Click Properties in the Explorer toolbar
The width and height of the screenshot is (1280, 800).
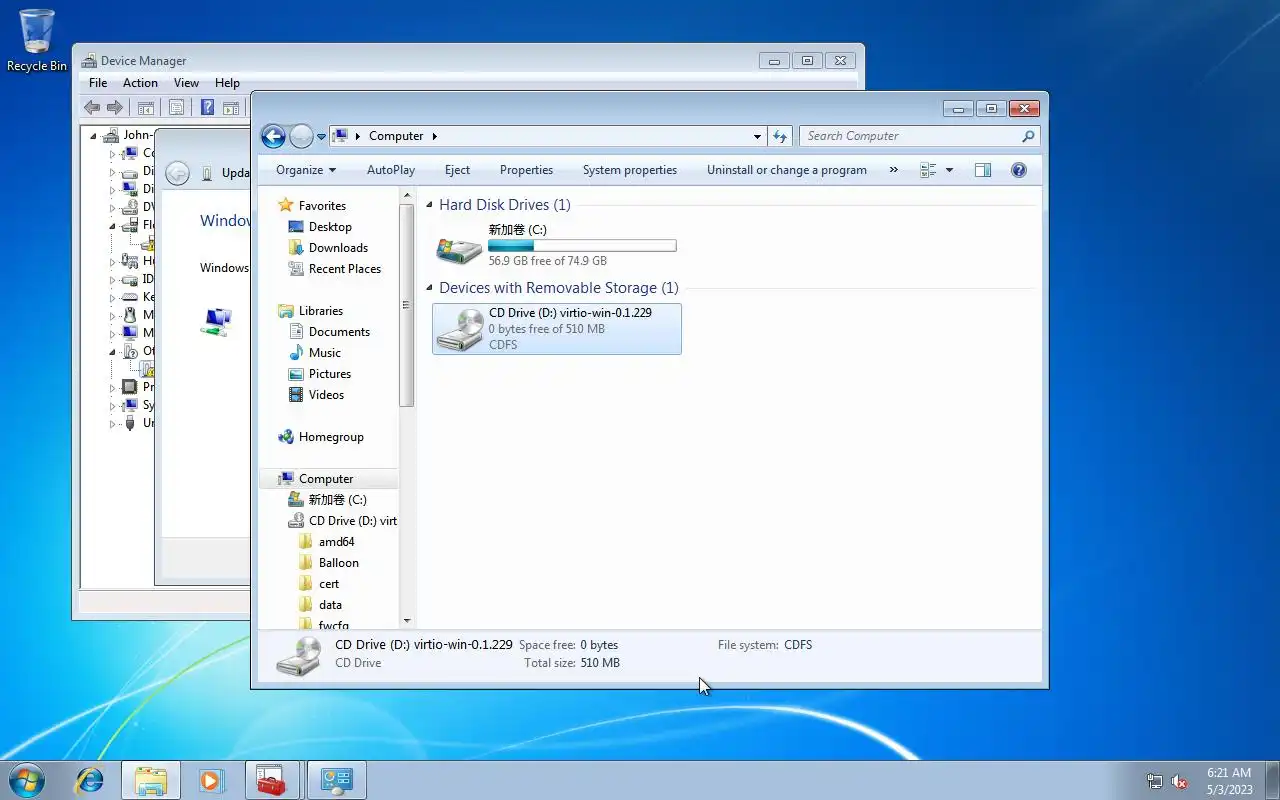pos(526,170)
